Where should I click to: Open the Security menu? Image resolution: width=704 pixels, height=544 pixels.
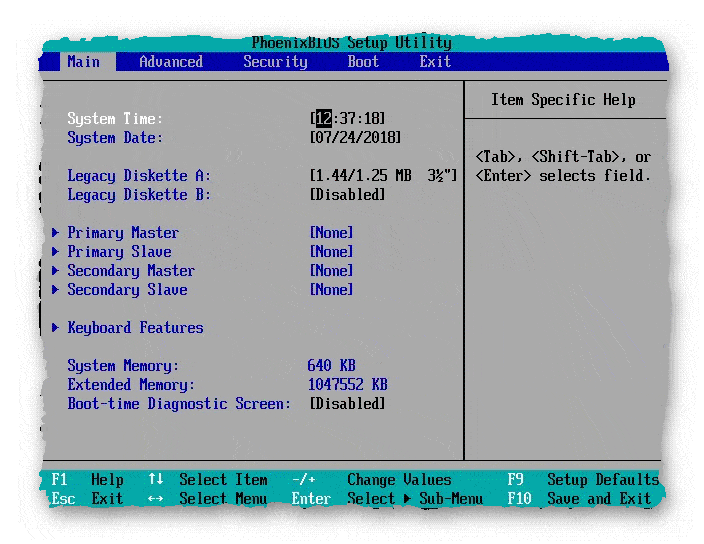pos(275,61)
